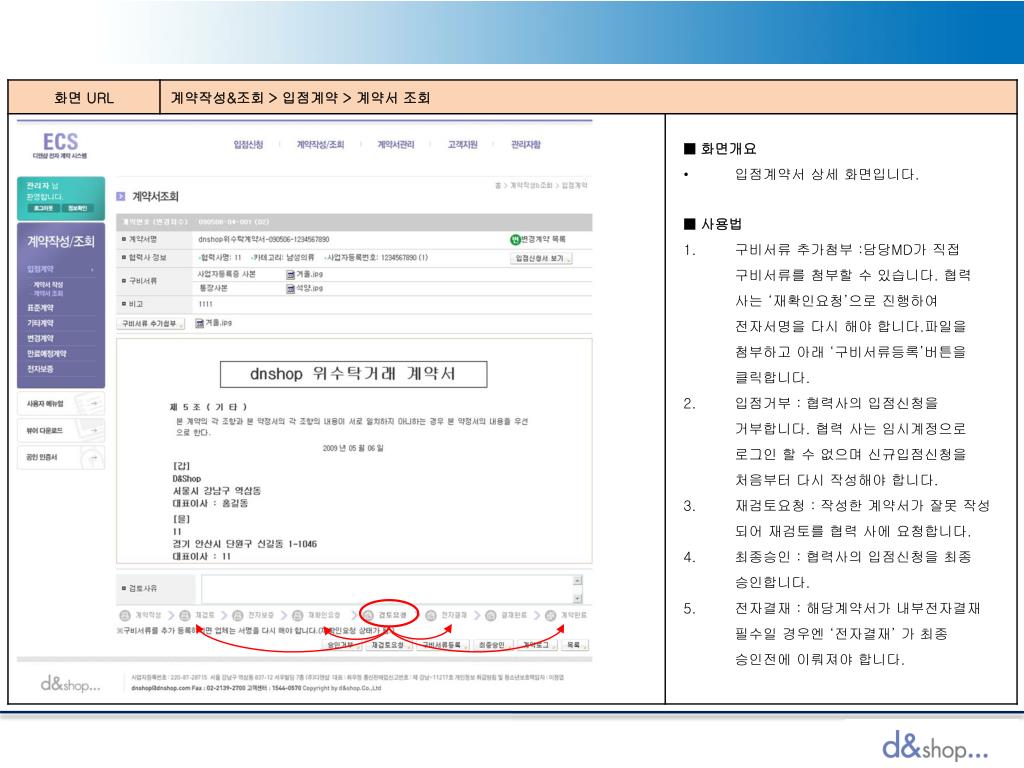Click the 계약로그 button
1024x768 pixels.
(538, 645)
